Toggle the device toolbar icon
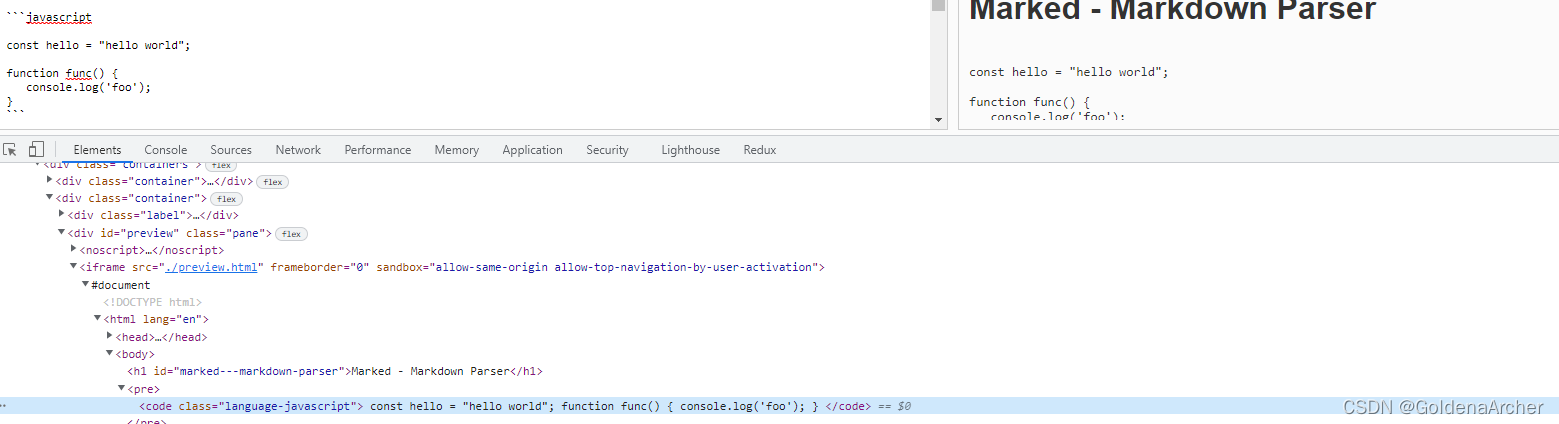Viewport: 1559px width, 424px height. [x=36, y=150]
